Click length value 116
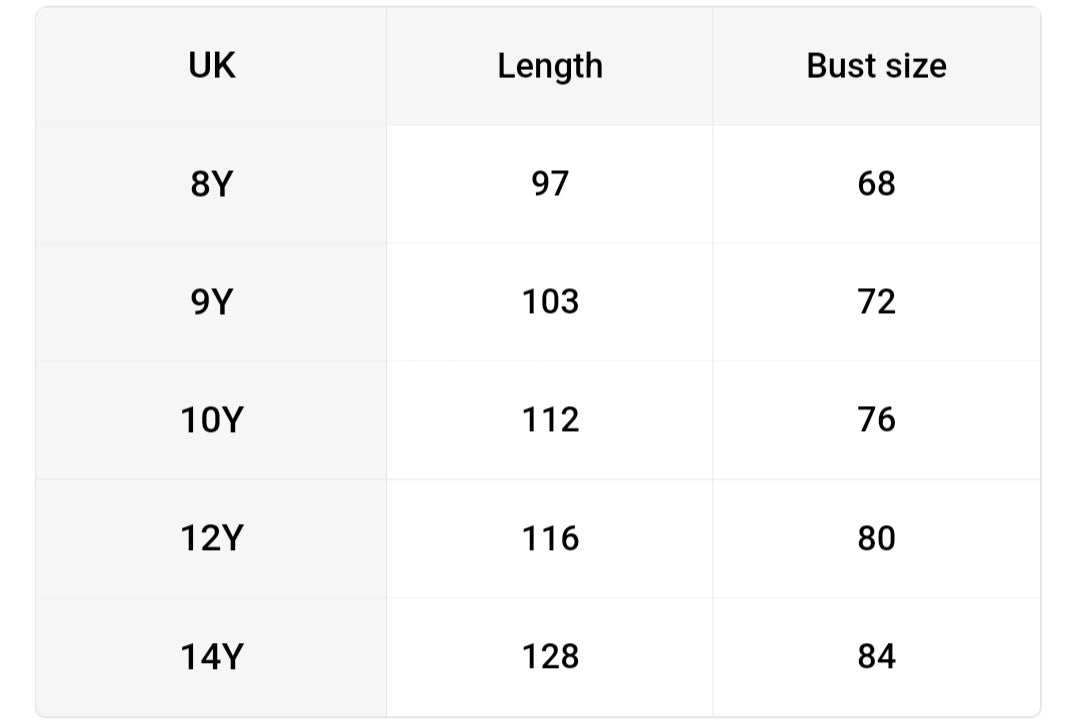Viewport: 1080px width, 724px height. click(550, 539)
